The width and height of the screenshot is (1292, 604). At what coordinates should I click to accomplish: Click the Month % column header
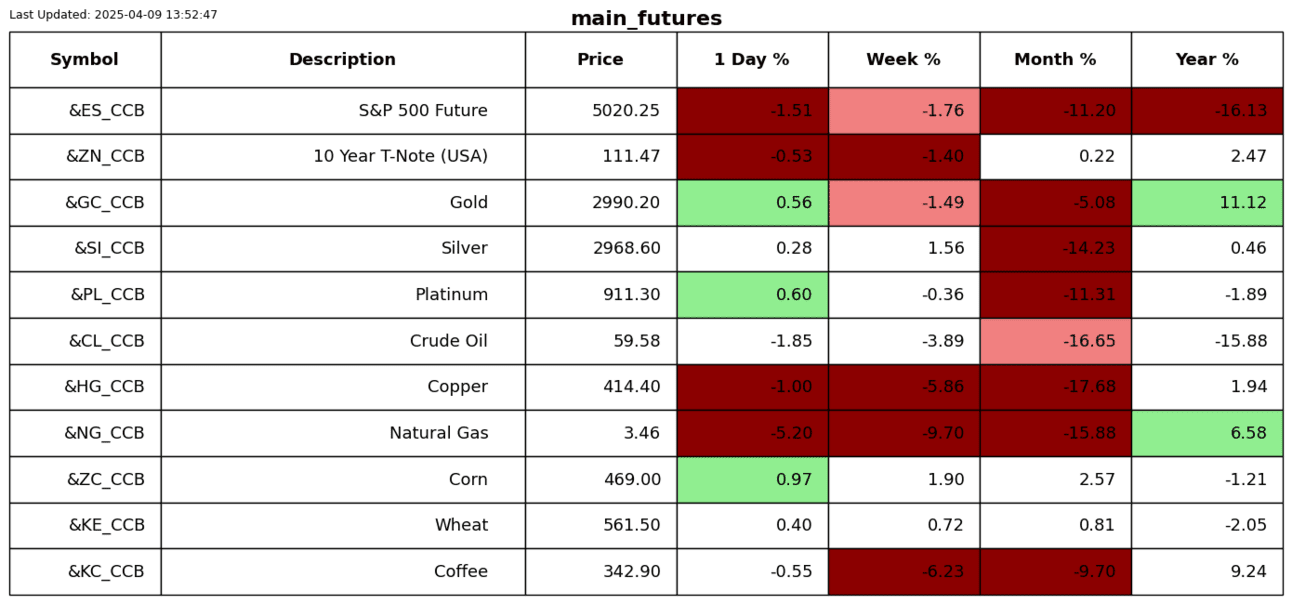[1055, 60]
